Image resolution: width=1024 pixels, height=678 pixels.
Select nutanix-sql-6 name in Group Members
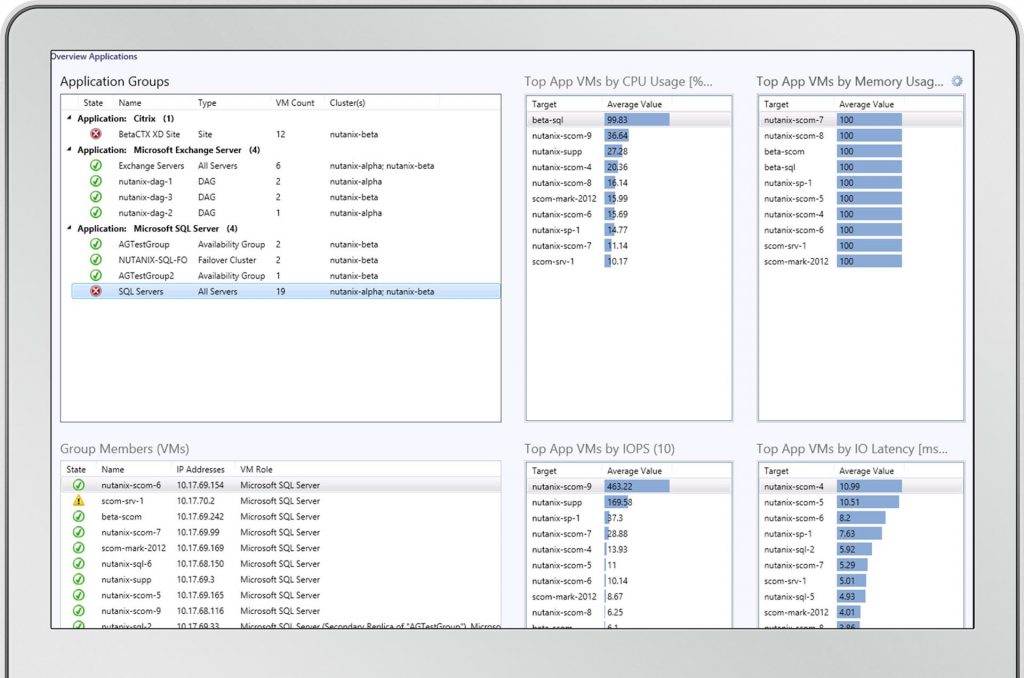point(126,563)
